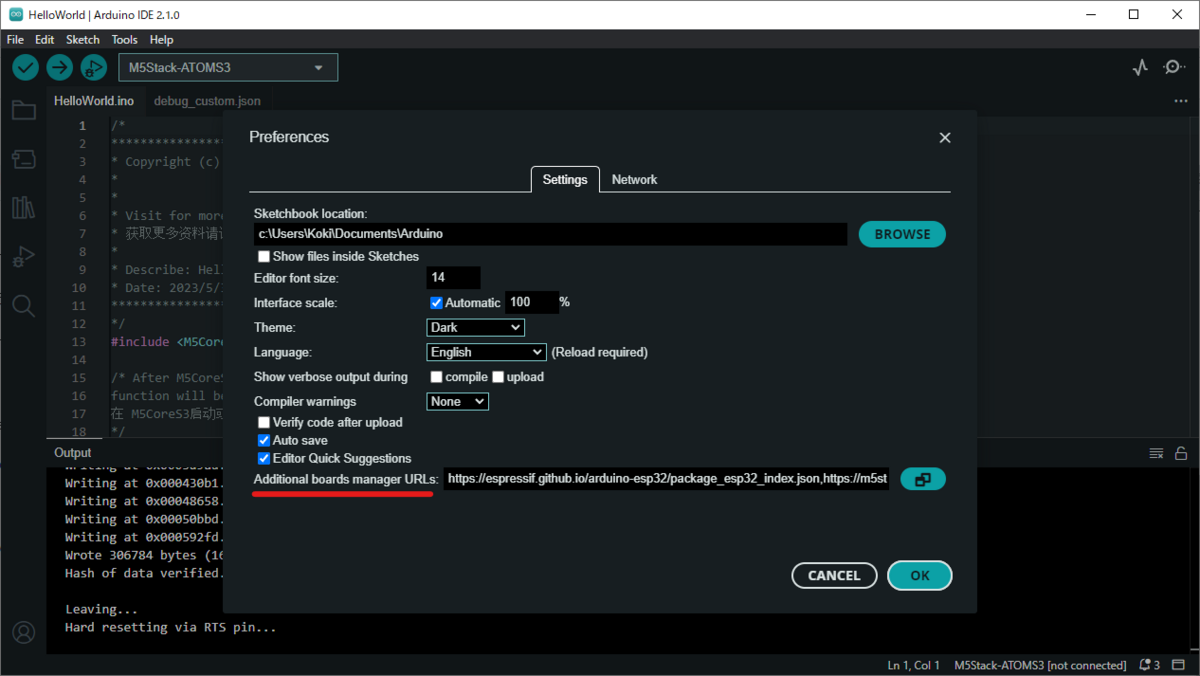Open the Compiler warnings dropdown
This screenshot has width=1200, height=676.
pos(457,401)
